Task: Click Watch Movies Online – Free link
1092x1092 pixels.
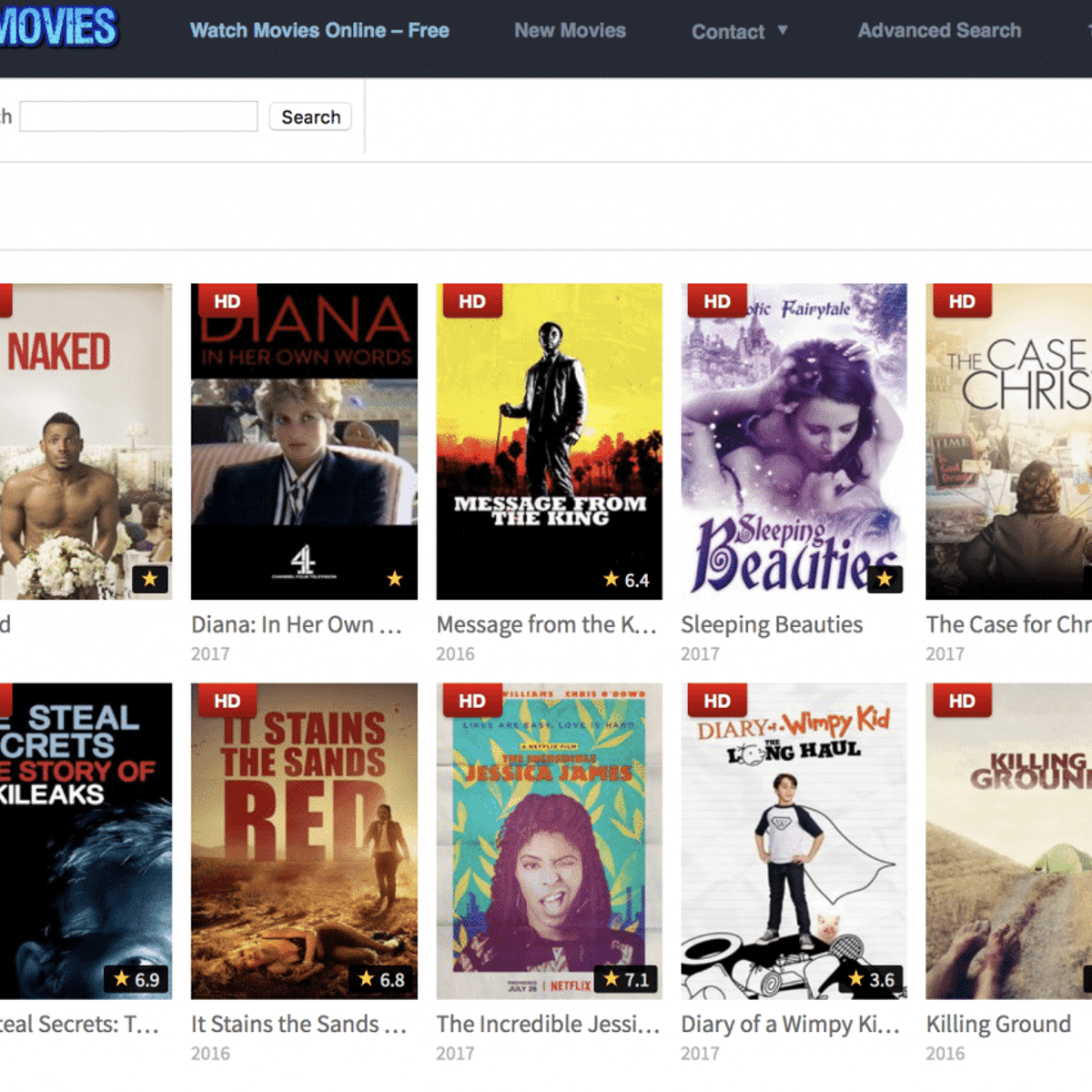Action: click(x=319, y=31)
